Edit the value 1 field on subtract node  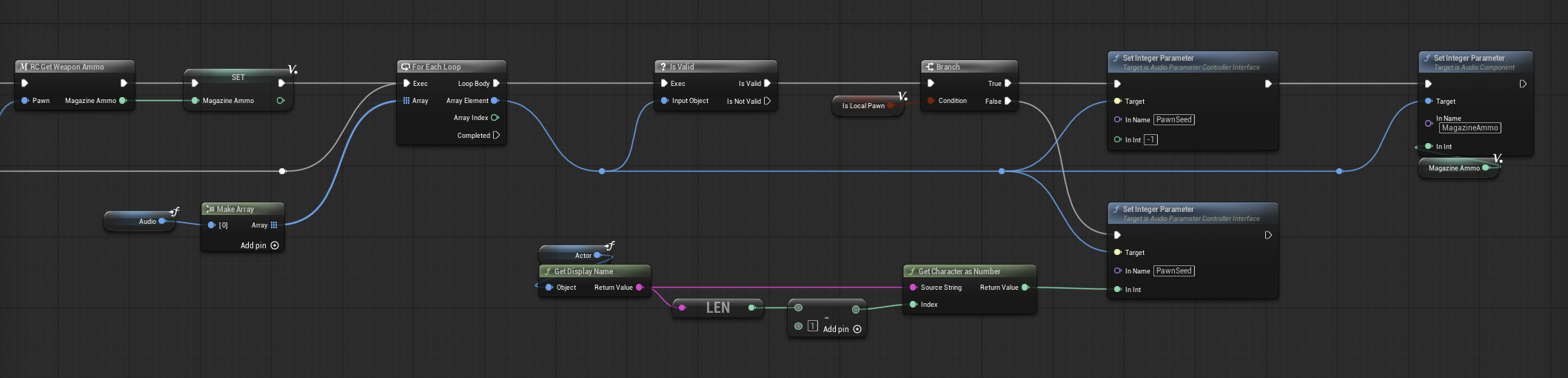point(813,326)
